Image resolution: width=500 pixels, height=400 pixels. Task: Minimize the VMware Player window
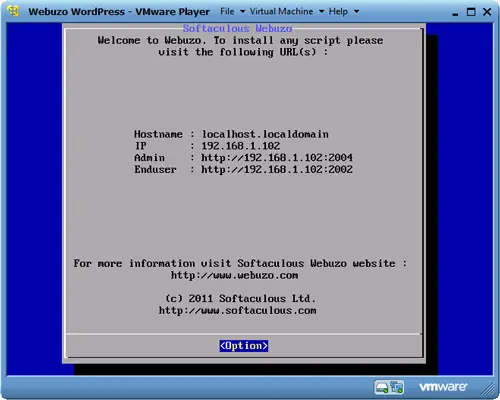[455, 13]
